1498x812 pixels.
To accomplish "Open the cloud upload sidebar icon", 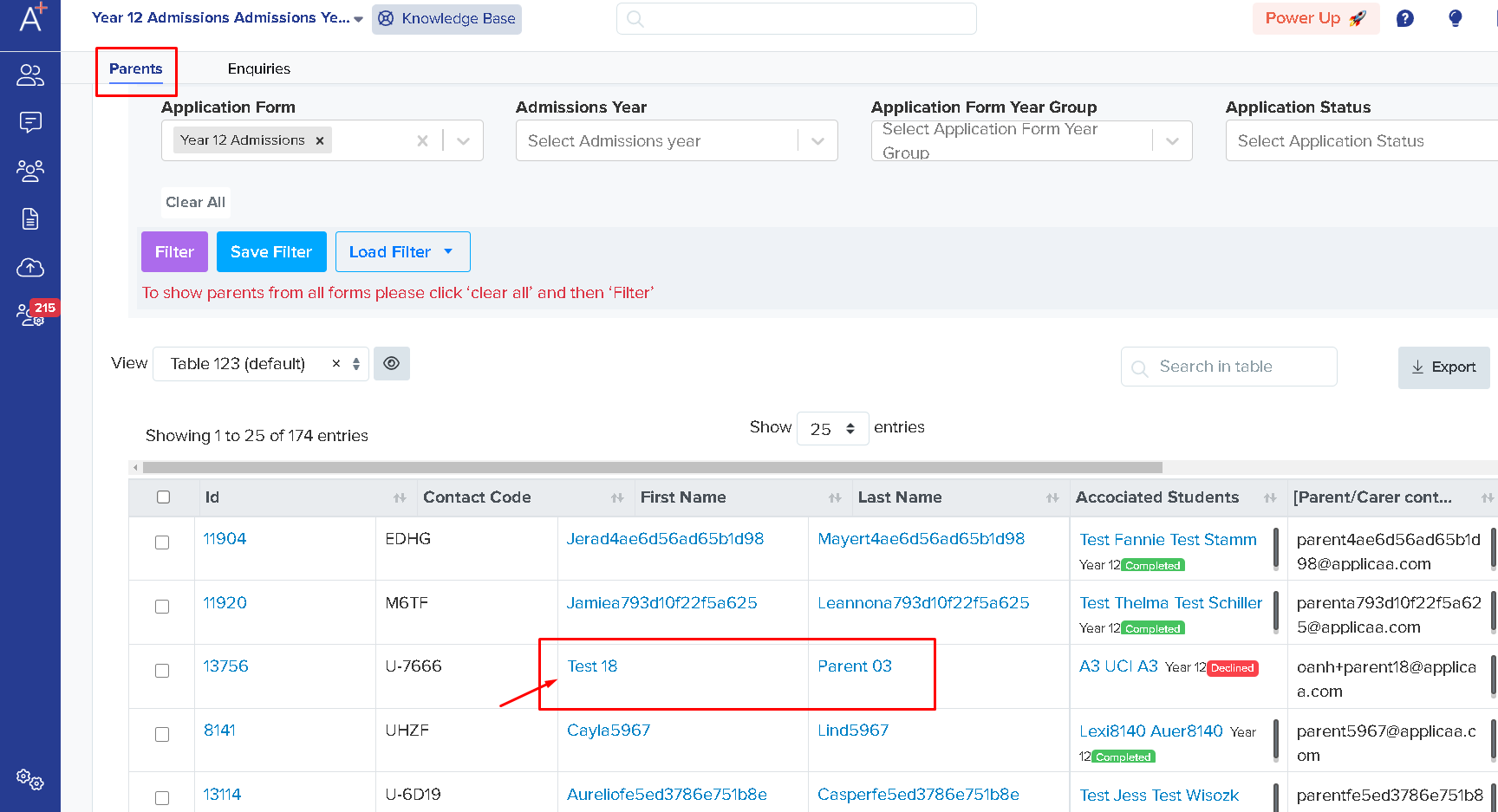I will (30, 267).
